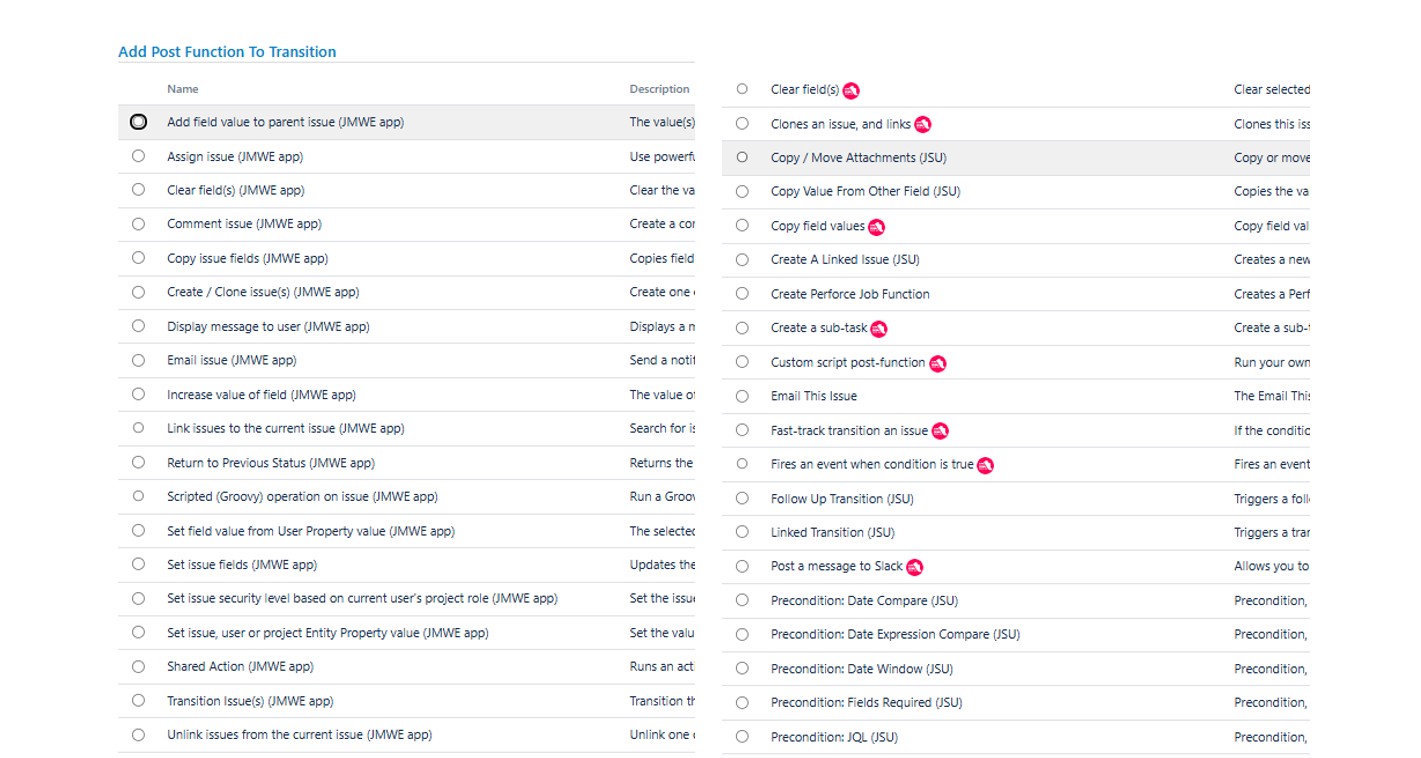Click the Set issue fields (JMWE app) label

242,565
